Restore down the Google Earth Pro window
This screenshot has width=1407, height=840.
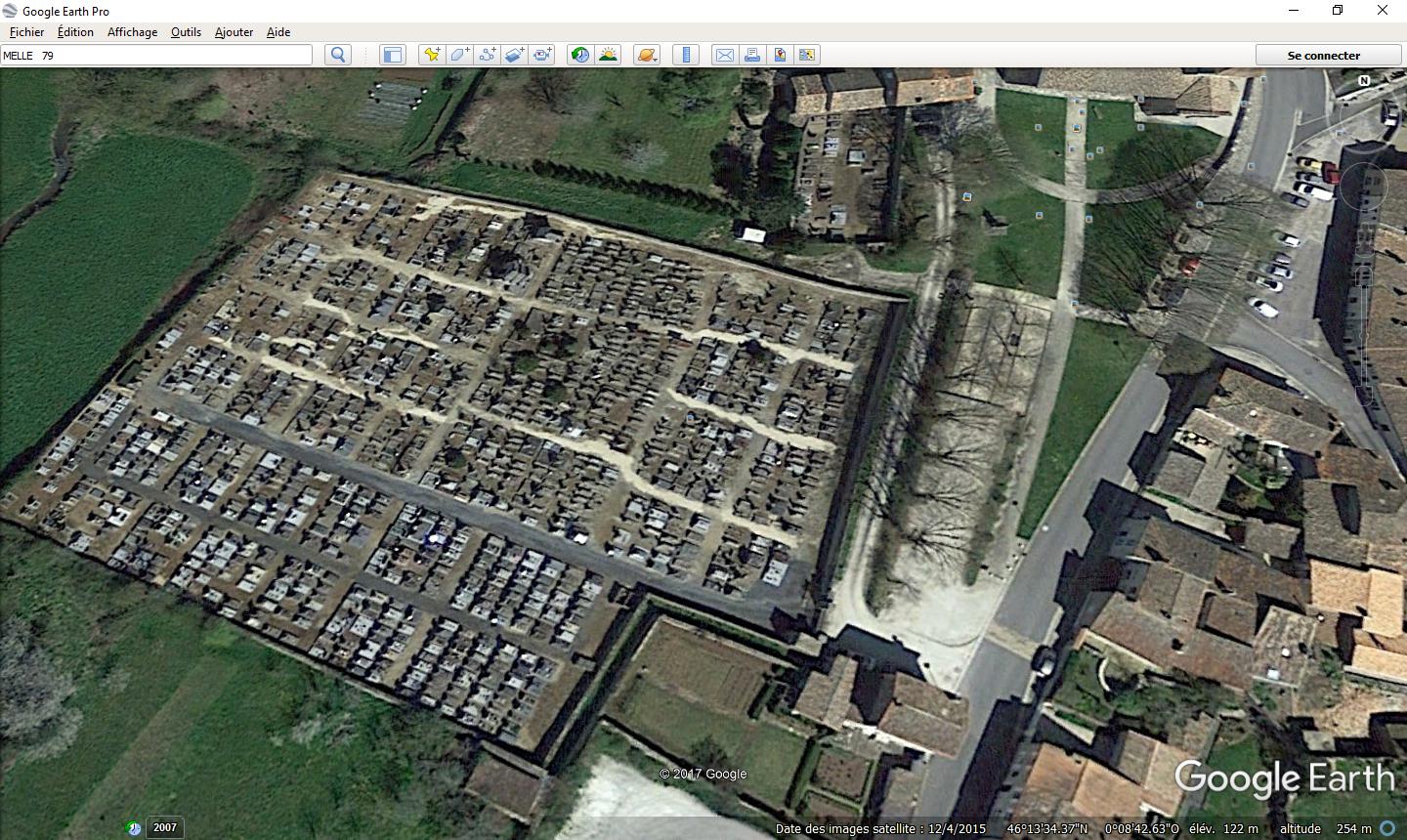pyautogui.click(x=1338, y=11)
